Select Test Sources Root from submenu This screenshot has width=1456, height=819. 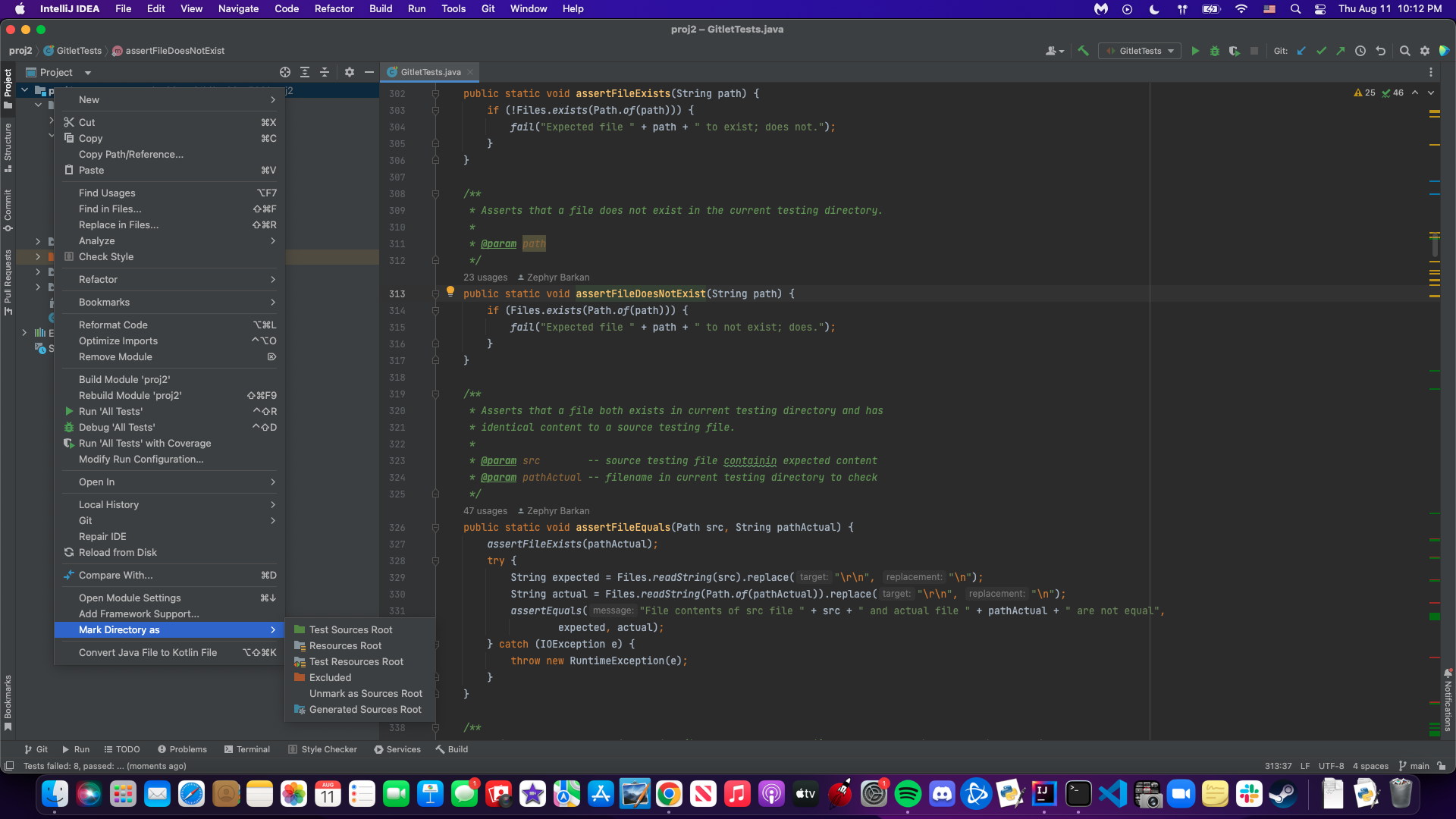click(x=350, y=629)
